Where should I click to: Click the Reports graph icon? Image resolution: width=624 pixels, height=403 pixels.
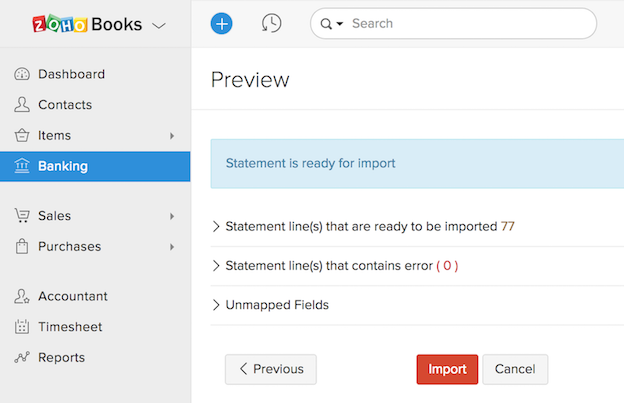pyautogui.click(x=22, y=357)
